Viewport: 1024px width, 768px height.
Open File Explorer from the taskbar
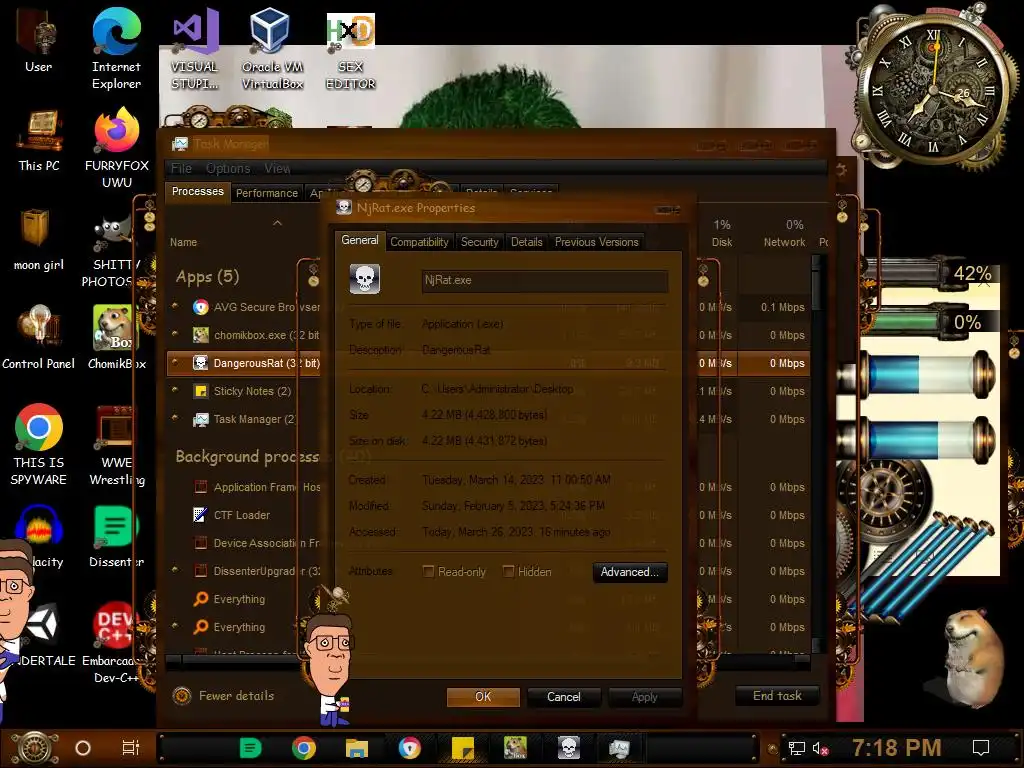[x=357, y=748]
